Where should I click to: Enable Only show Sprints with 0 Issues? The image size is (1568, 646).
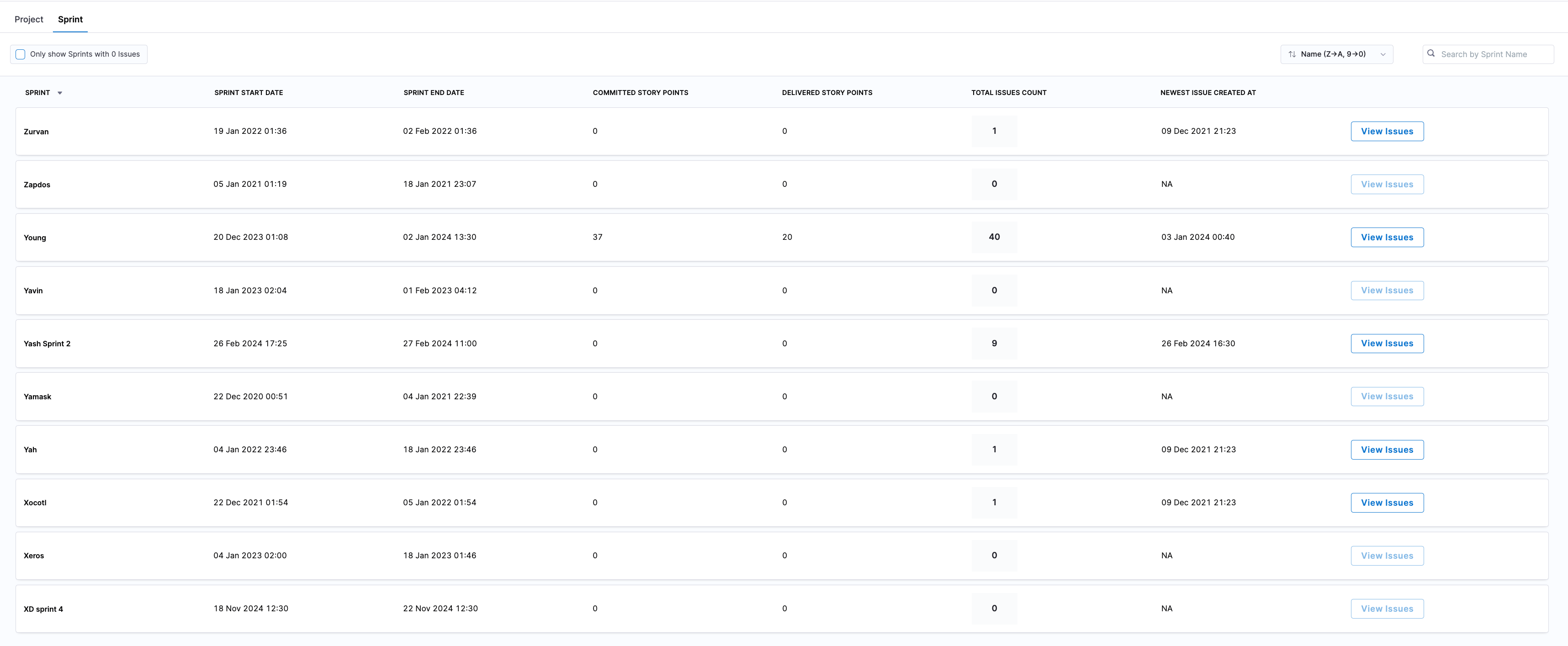point(21,54)
